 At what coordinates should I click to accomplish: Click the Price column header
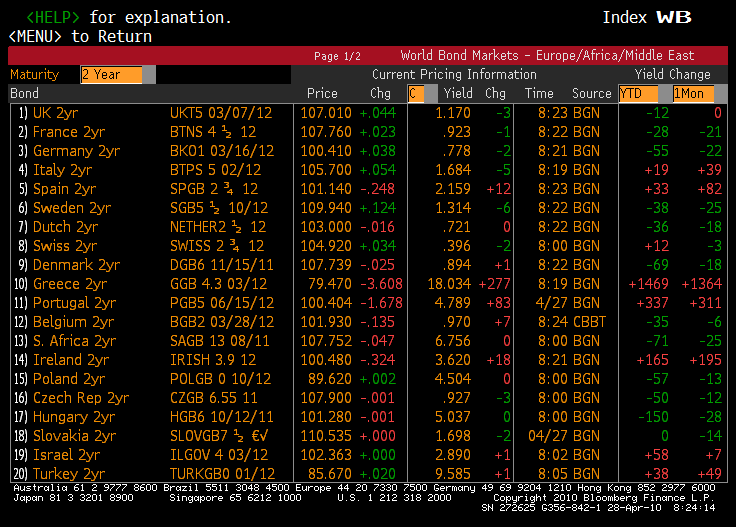coord(322,93)
